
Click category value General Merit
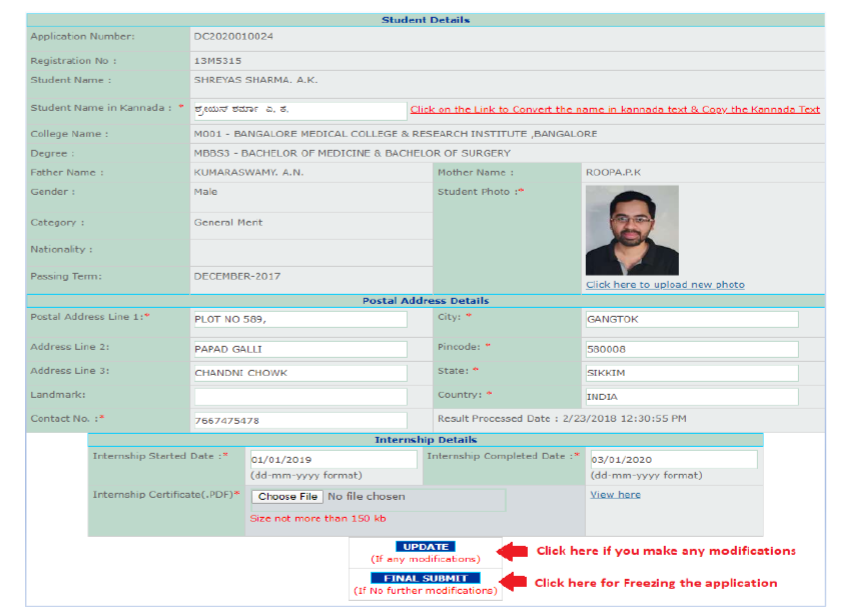(228, 222)
